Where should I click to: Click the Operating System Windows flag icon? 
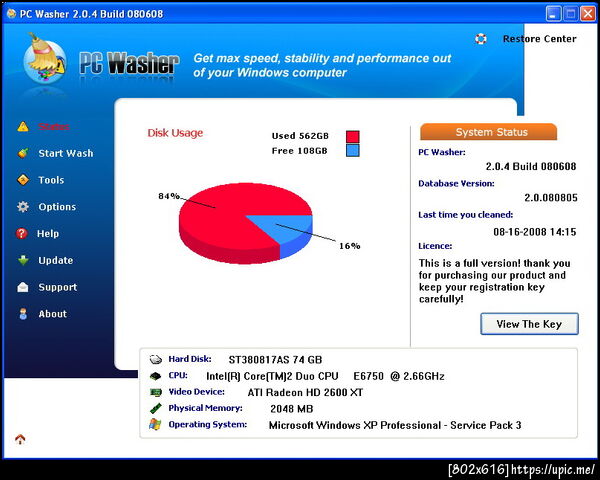coord(155,424)
